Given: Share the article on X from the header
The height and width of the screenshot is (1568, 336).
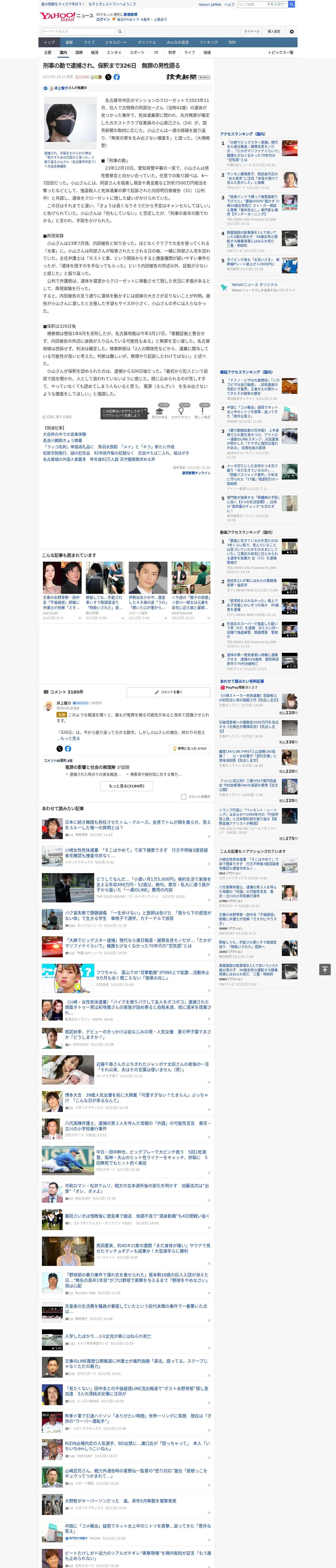Looking at the screenshot, I should tap(109, 77).
